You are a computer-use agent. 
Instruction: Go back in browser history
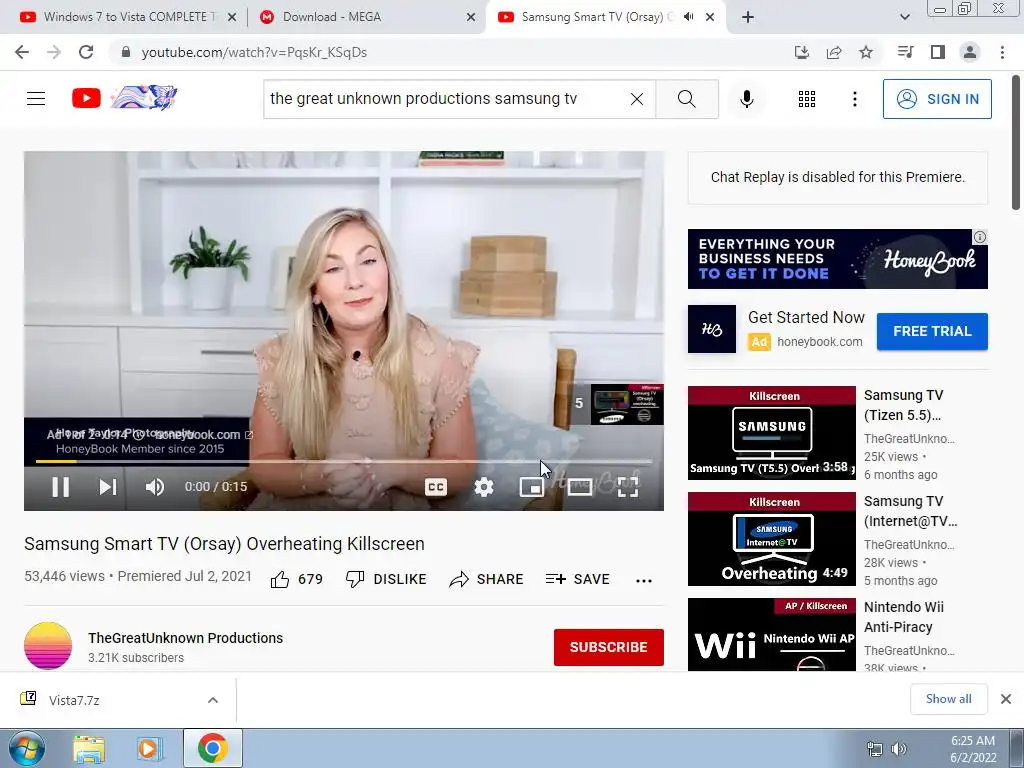(22, 52)
